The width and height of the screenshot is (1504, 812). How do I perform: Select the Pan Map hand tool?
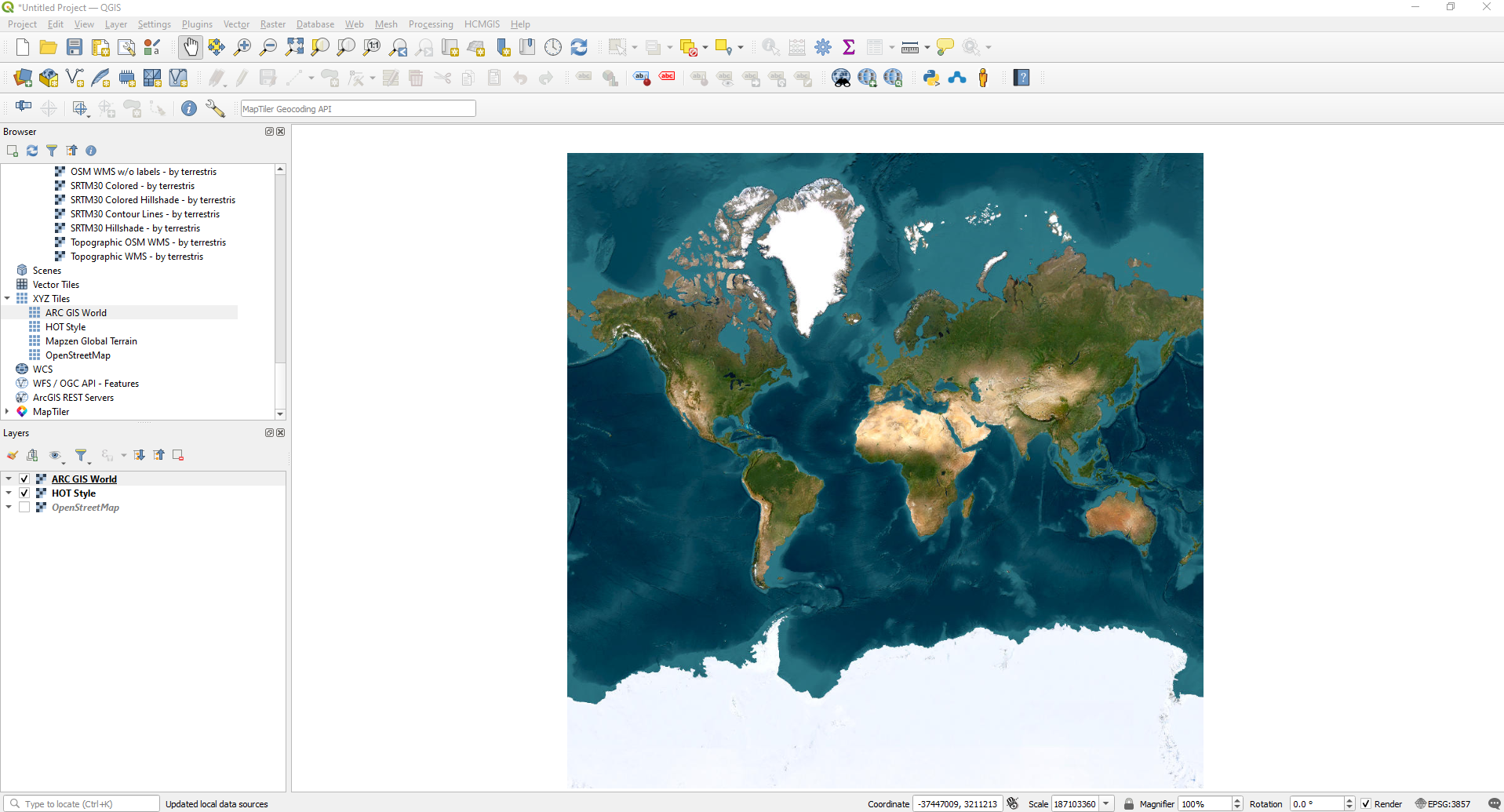190,47
